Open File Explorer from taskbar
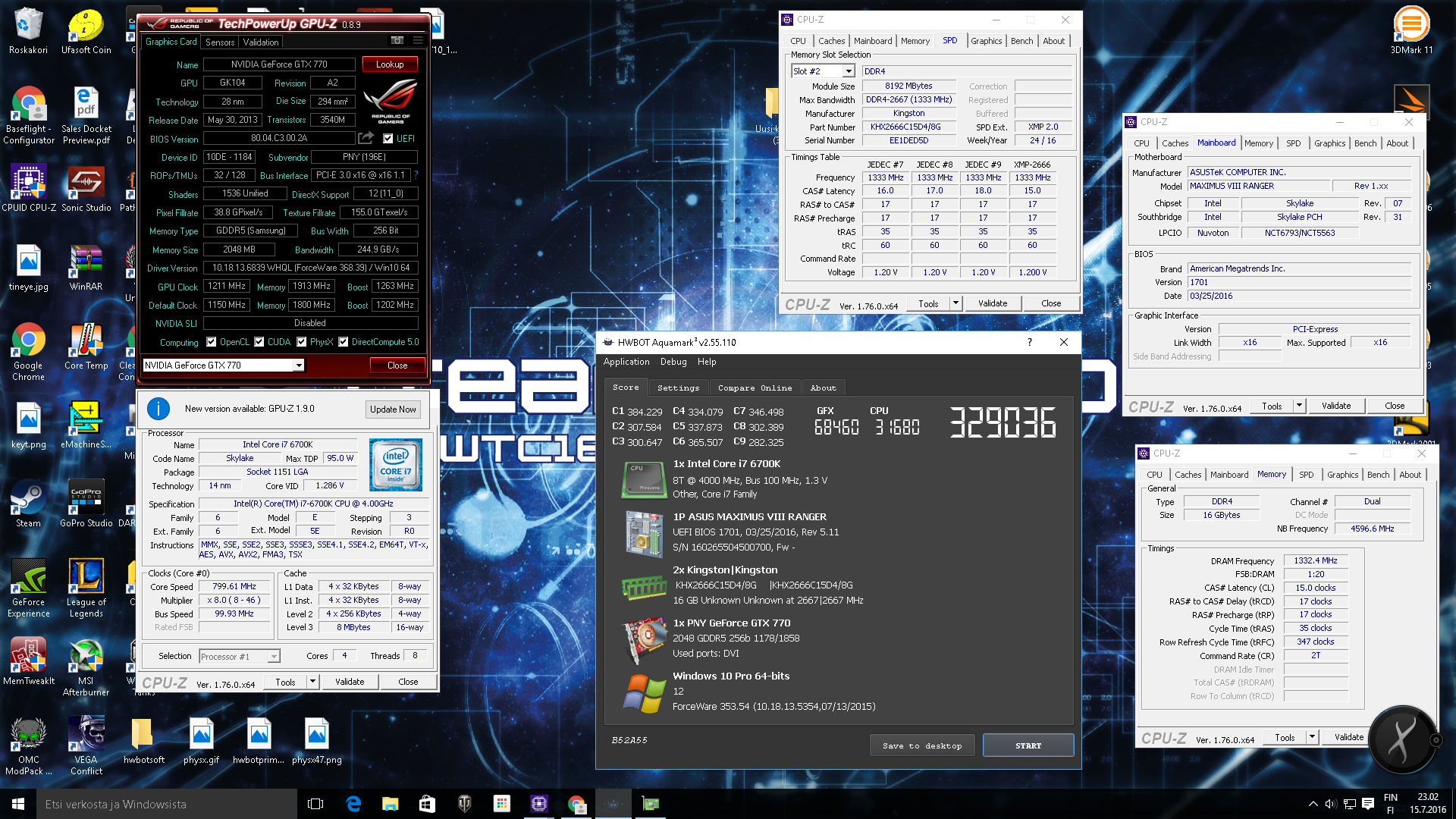1456x819 pixels. point(390,804)
